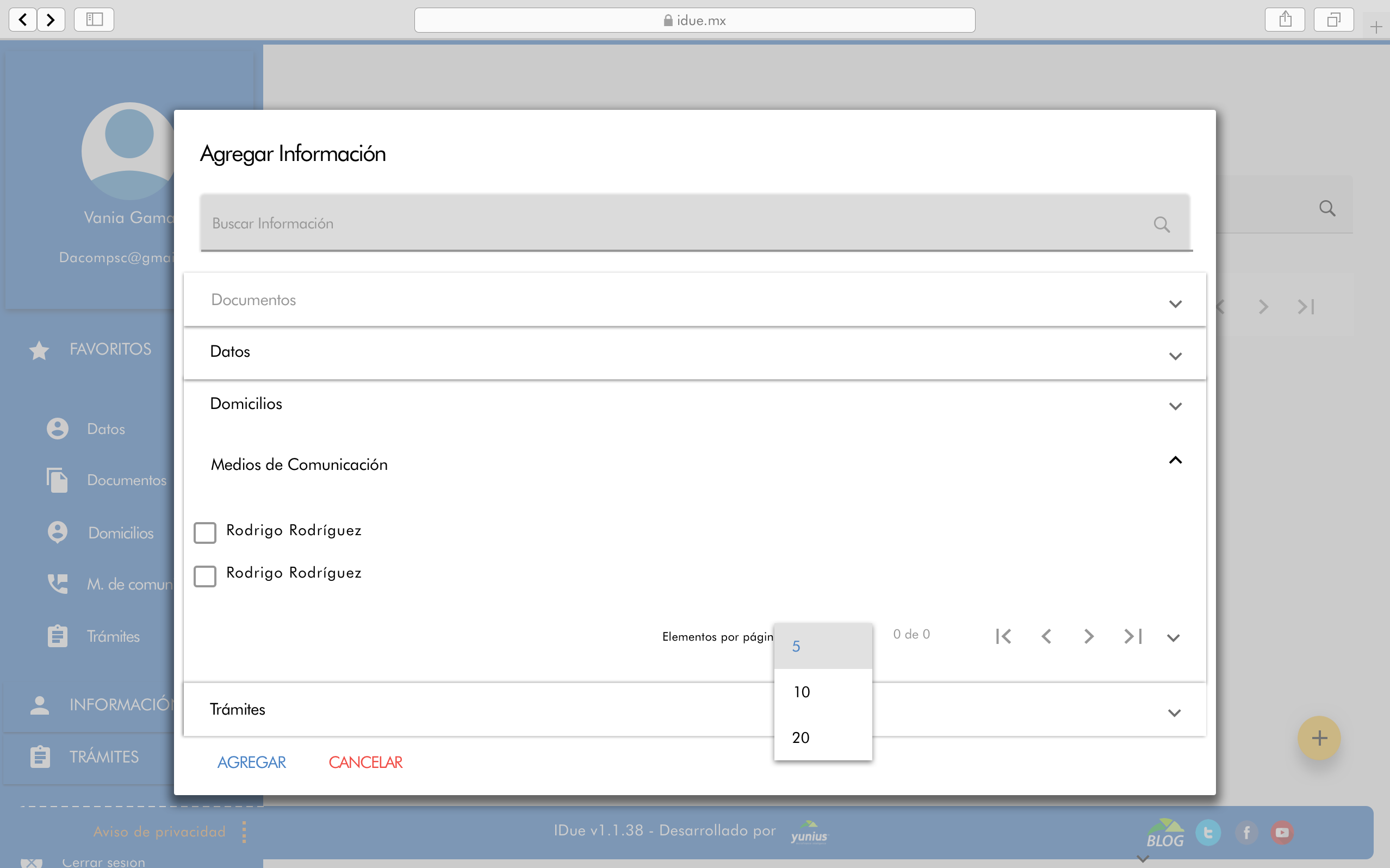
Task: Go to next page in dialog paginator
Action: (x=1089, y=636)
